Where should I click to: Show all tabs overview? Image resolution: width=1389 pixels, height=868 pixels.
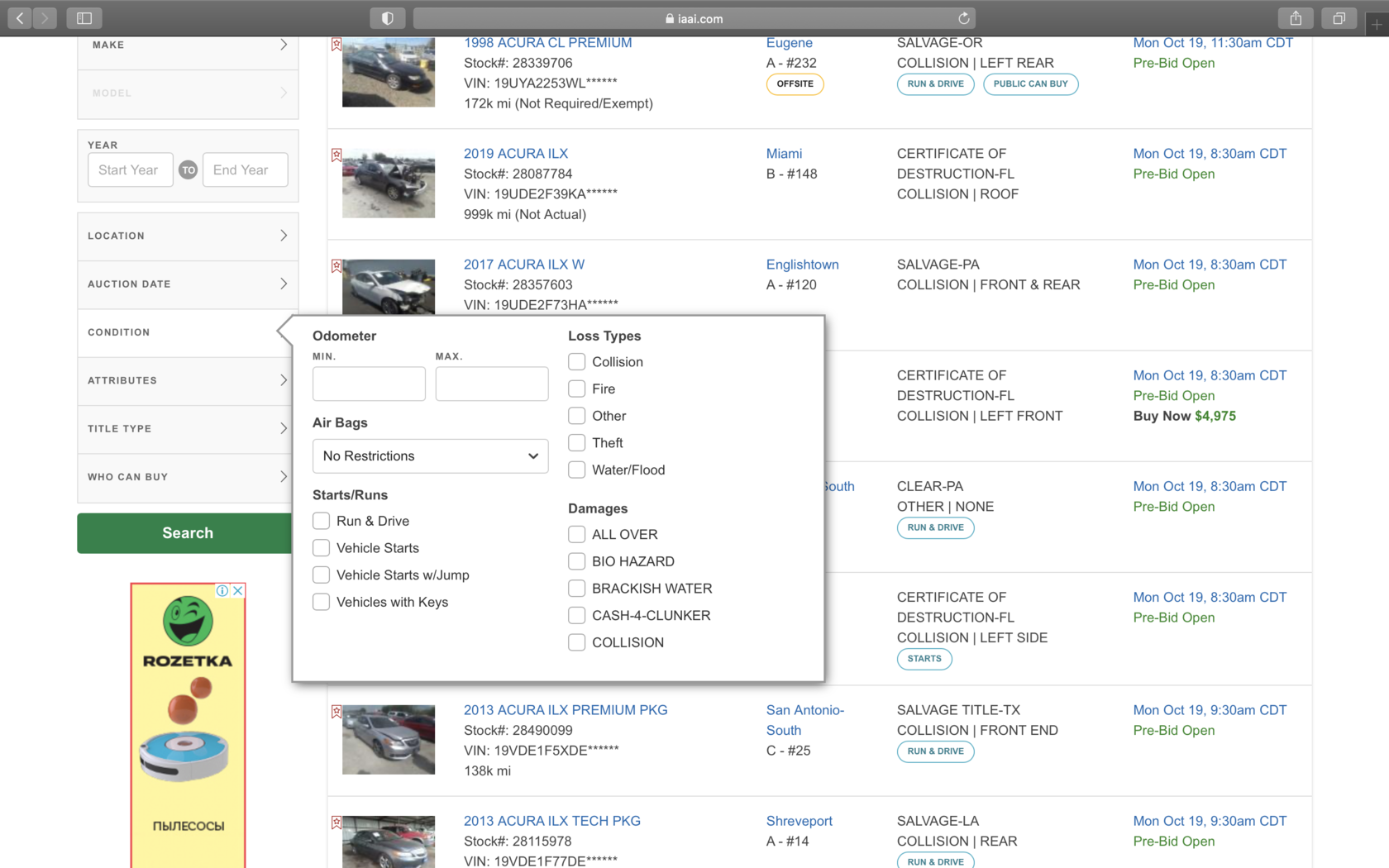tap(1339, 17)
